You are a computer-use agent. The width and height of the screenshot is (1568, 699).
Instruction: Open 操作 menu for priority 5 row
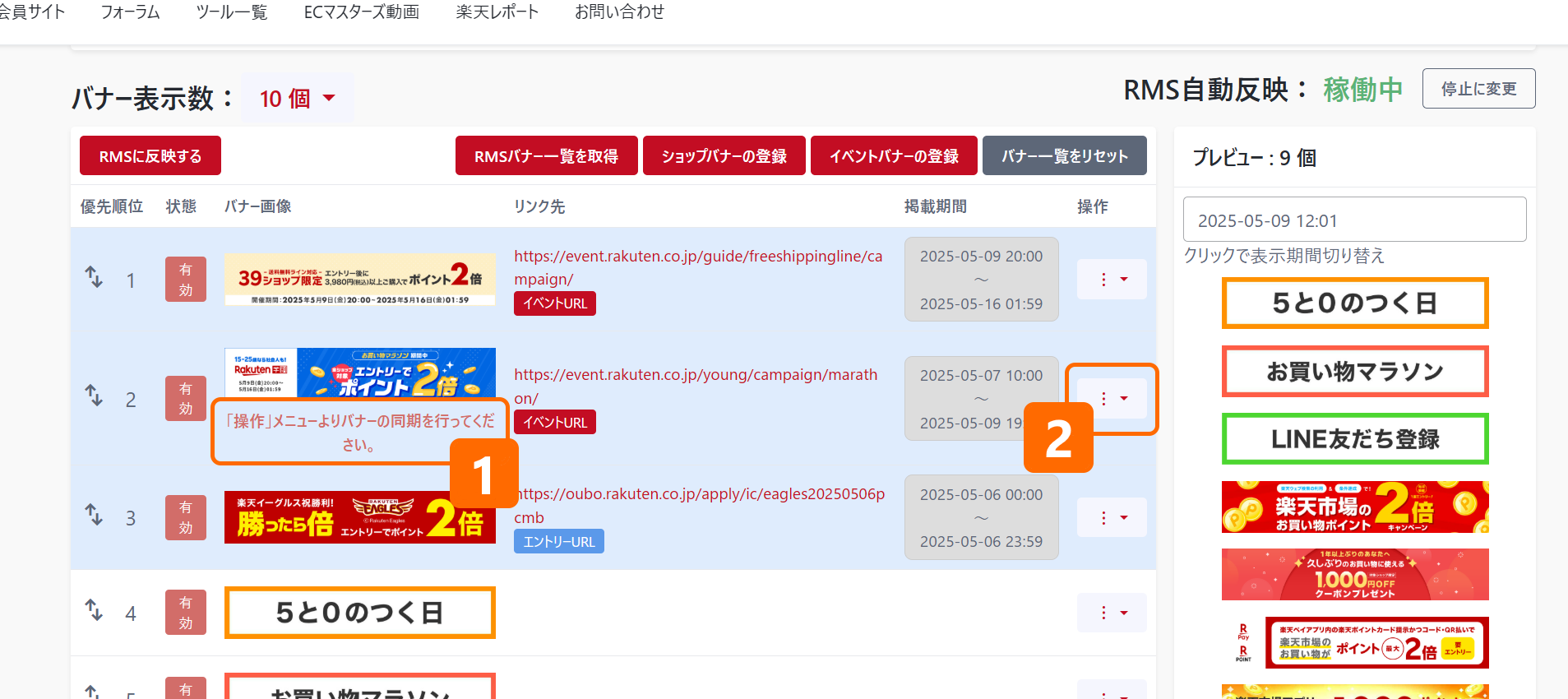[1112, 690]
